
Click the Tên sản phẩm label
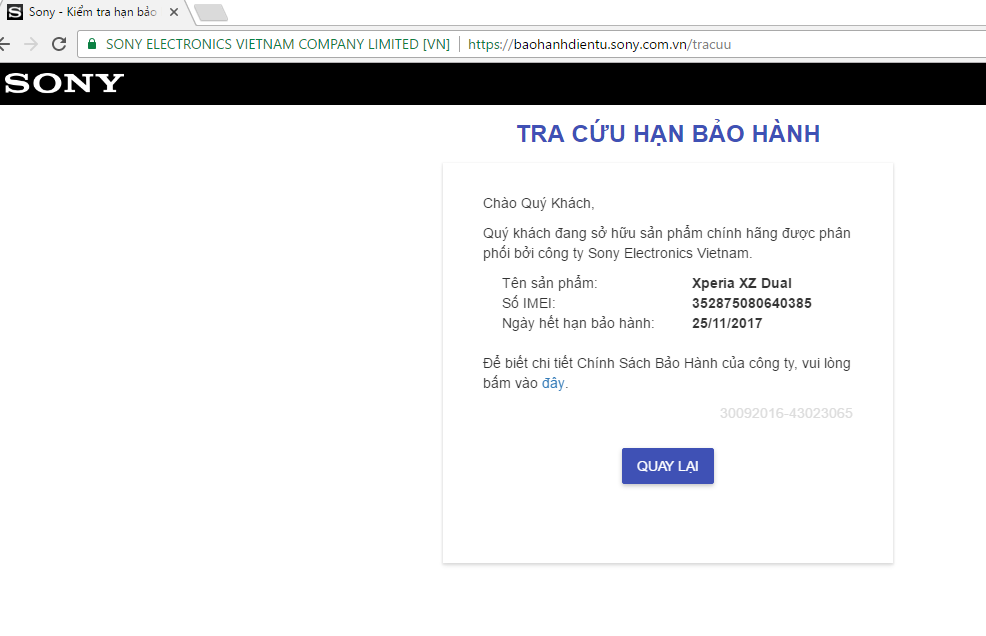[x=550, y=283]
